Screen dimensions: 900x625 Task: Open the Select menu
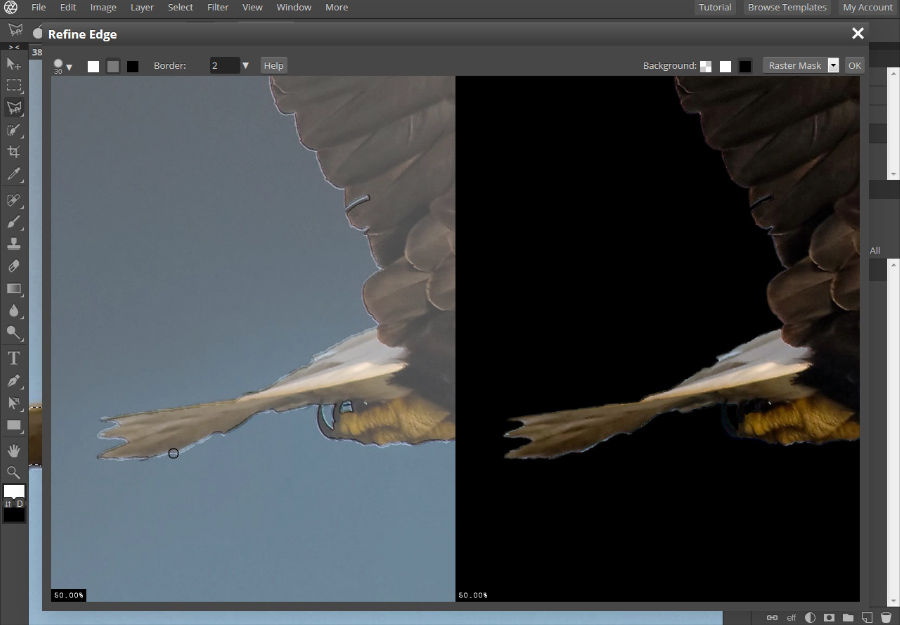[180, 7]
